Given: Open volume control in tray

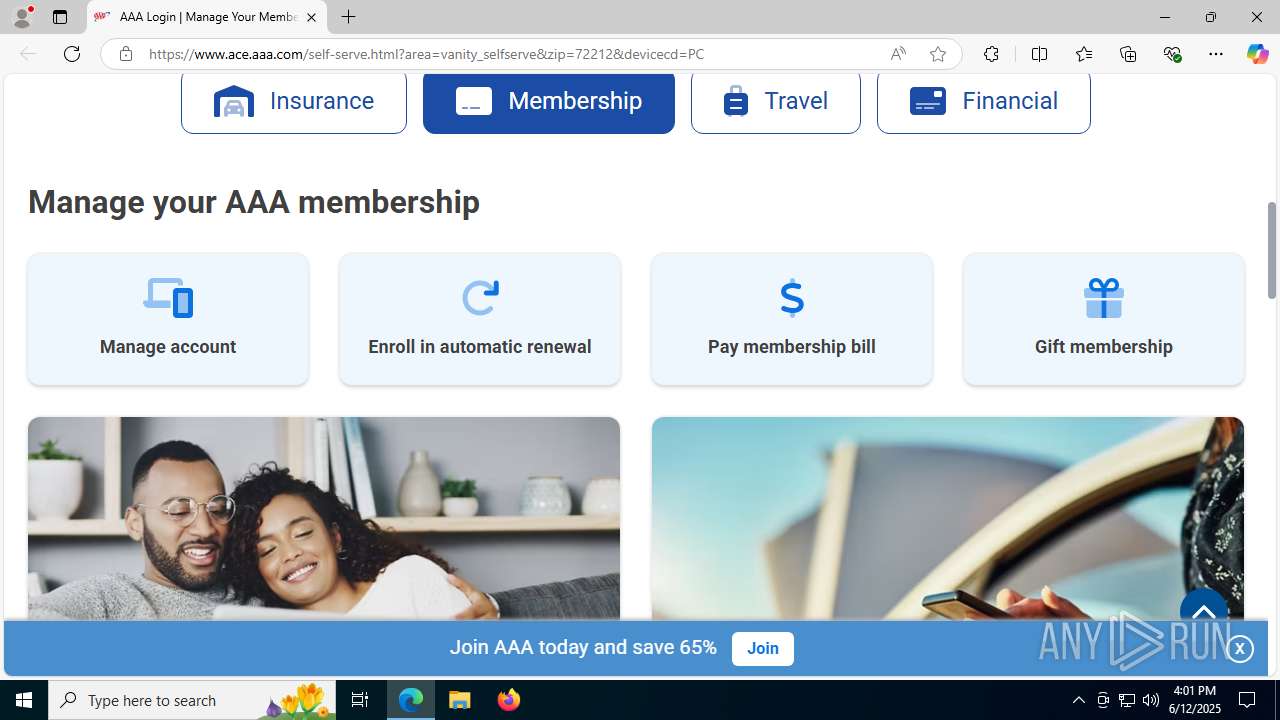Looking at the screenshot, I should pos(1151,700).
